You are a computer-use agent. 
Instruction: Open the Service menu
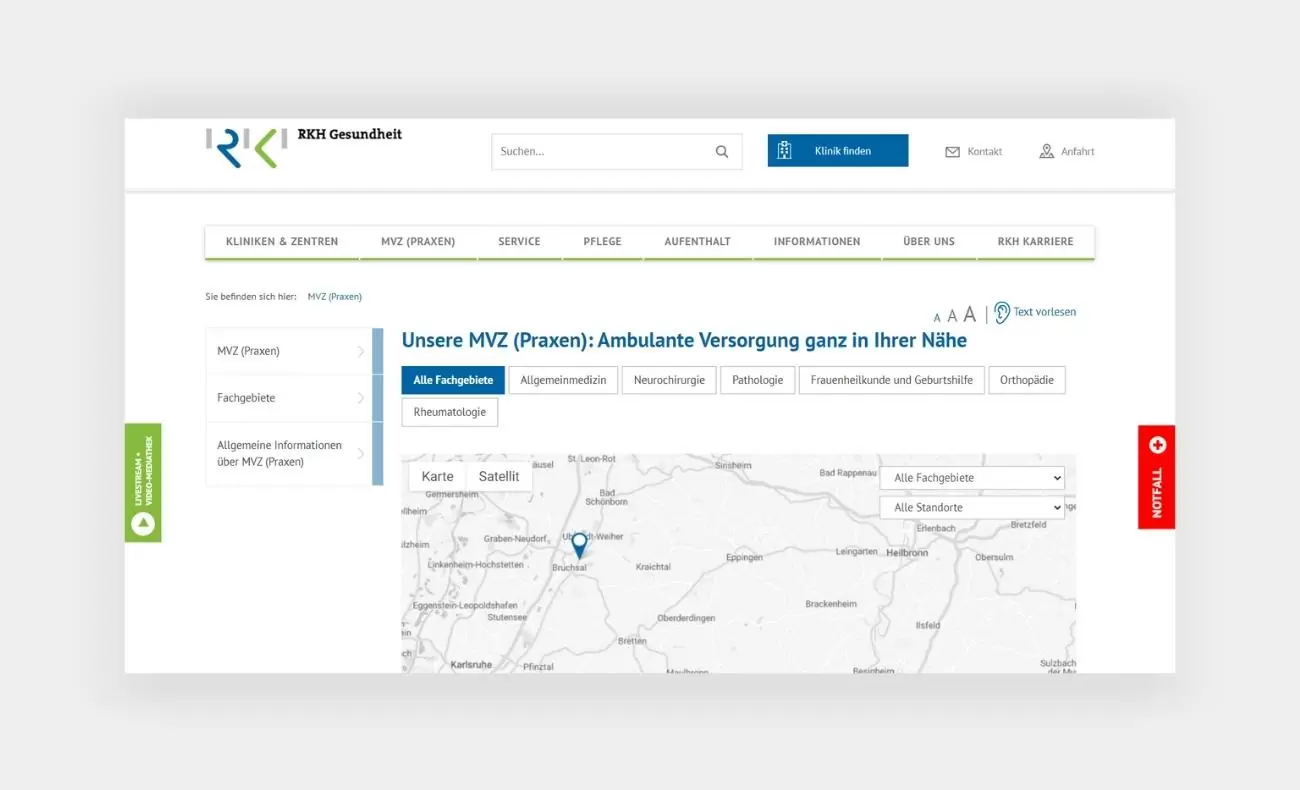[519, 242]
